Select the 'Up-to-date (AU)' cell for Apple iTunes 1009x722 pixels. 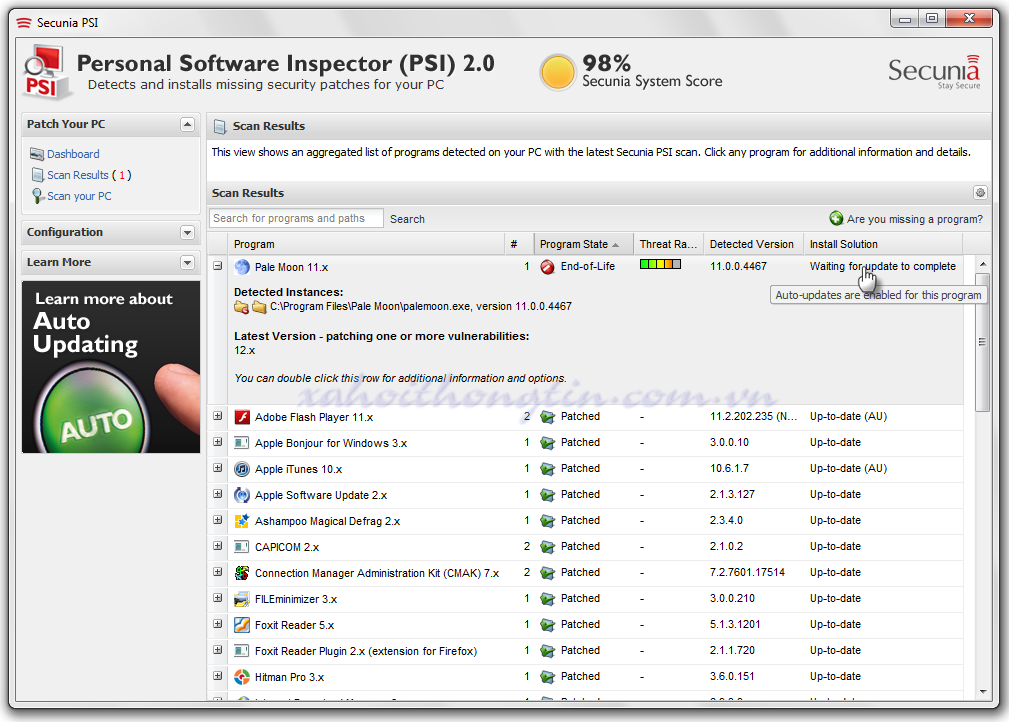[x=848, y=468]
